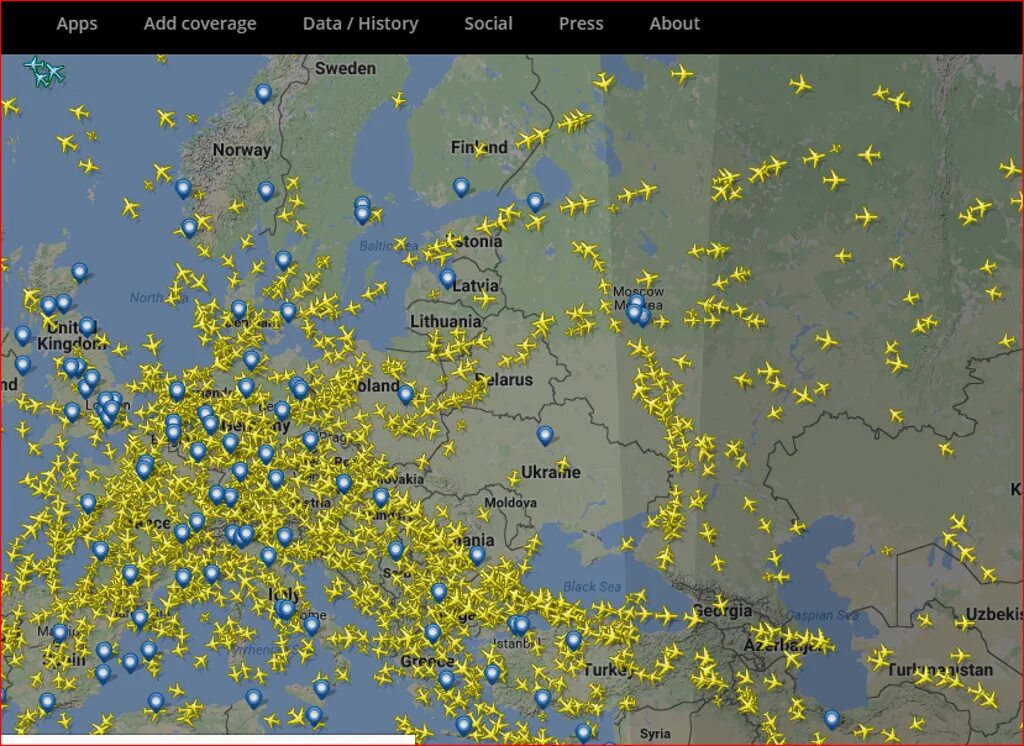
Task: Click the airport pin on Finland's south coast
Action: [461, 187]
